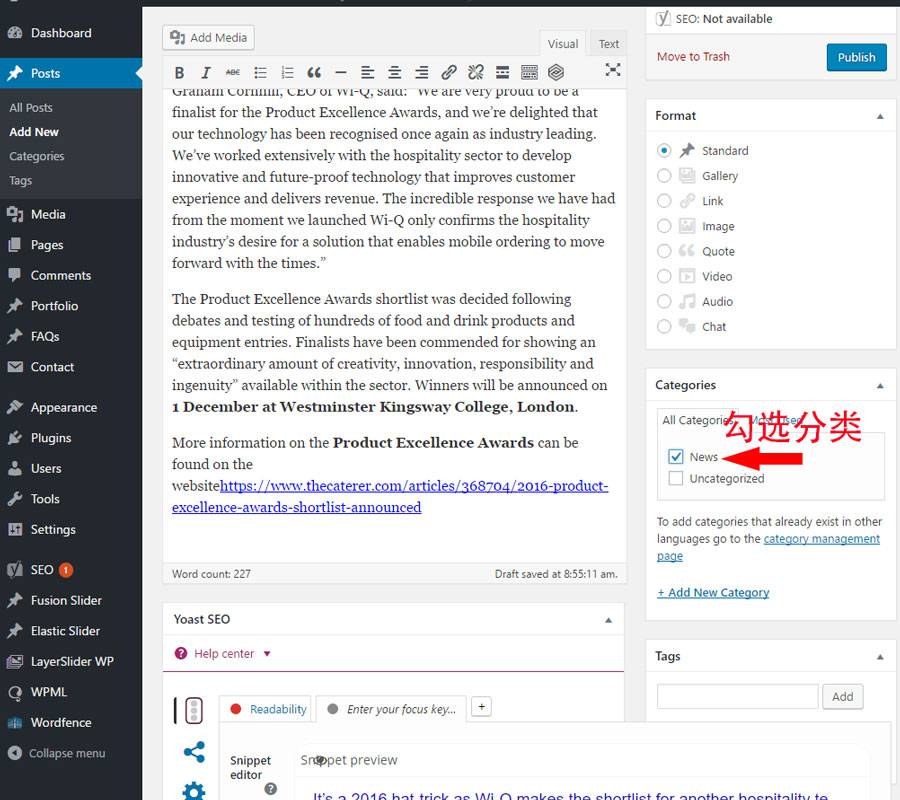The image size is (900, 800).
Task: Check the Uncategorized category
Action: (x=676, y=479)
